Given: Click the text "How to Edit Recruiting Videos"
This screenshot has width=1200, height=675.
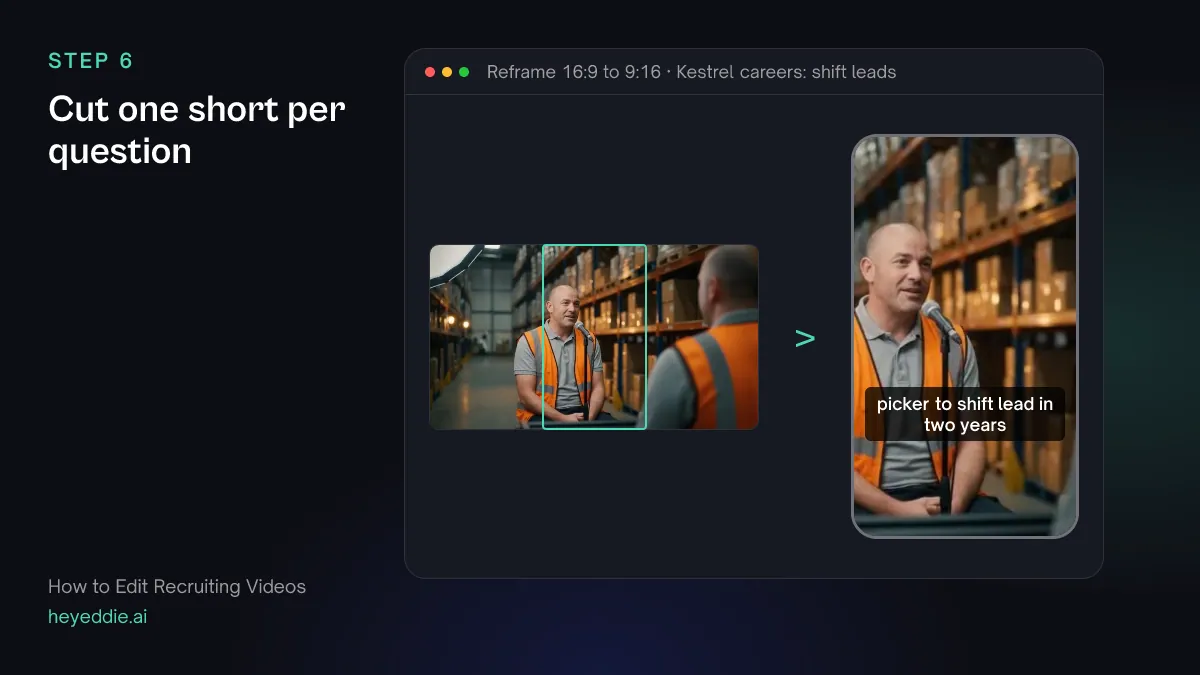Looking at the screenshot, I should click(x=177, y=586).
